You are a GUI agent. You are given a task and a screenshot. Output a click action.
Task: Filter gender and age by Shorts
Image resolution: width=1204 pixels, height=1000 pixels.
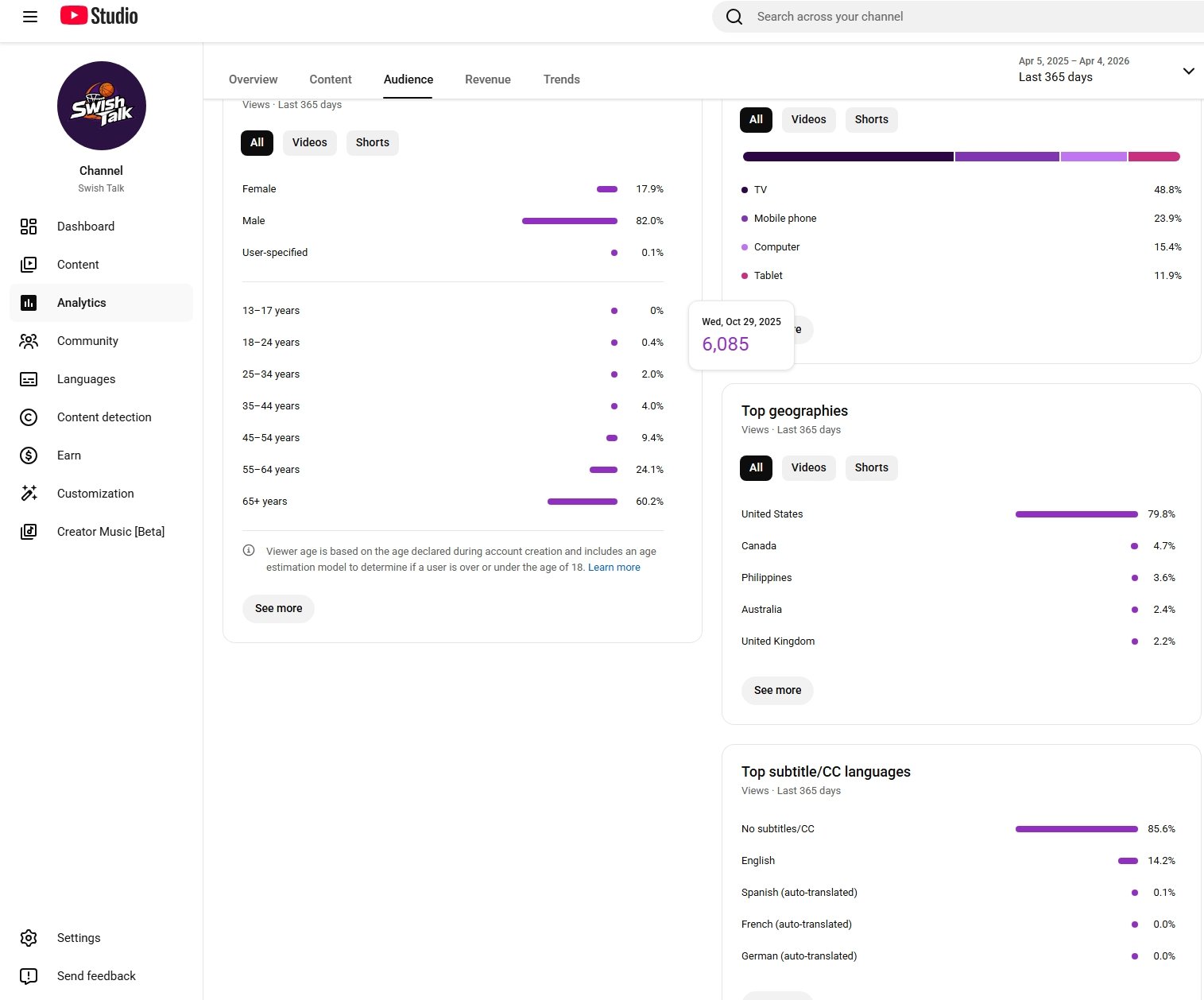pyautogui.click(x=372, y=143)
